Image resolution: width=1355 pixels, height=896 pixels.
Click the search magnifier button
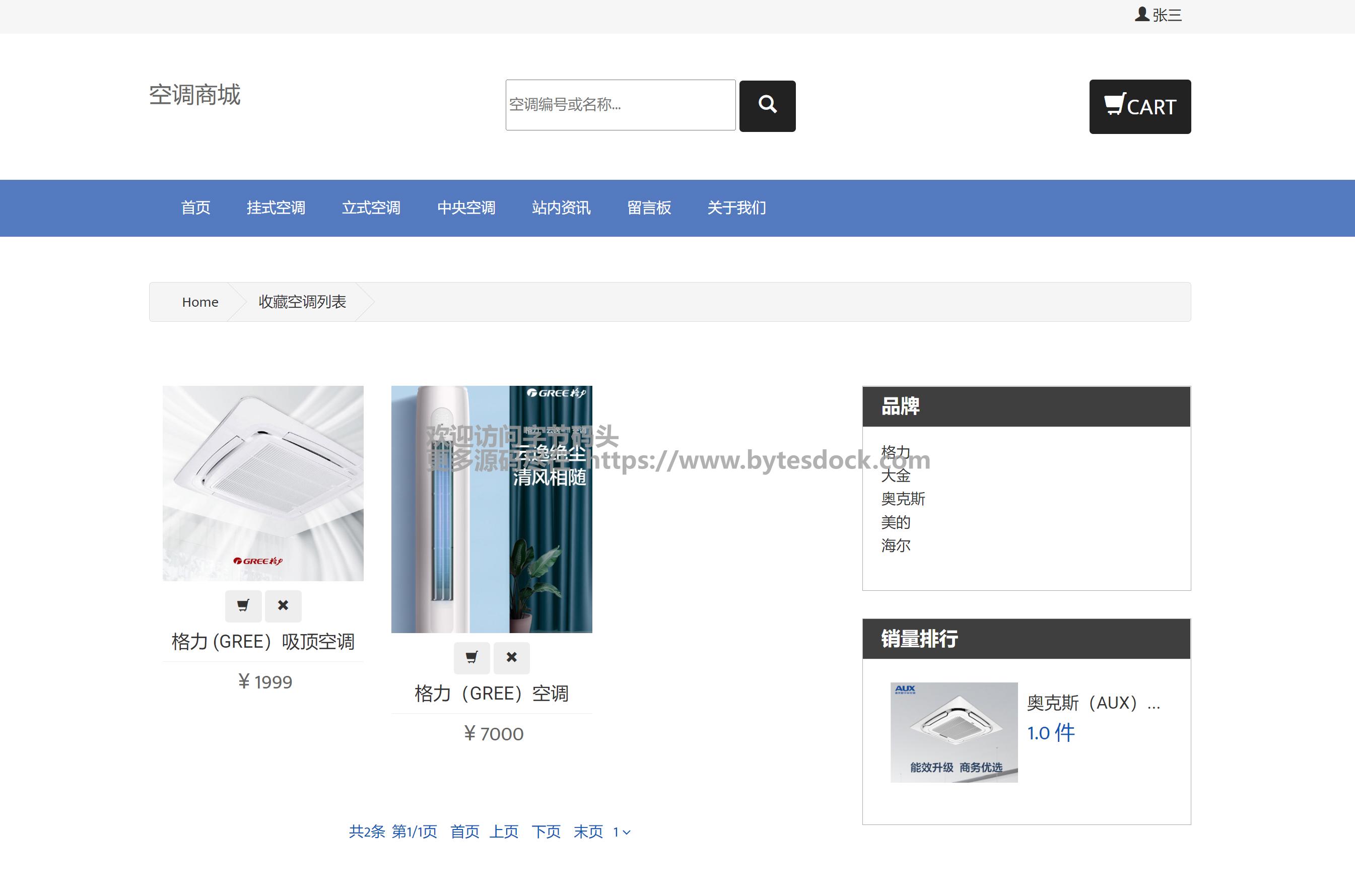(x=767, y=106)
